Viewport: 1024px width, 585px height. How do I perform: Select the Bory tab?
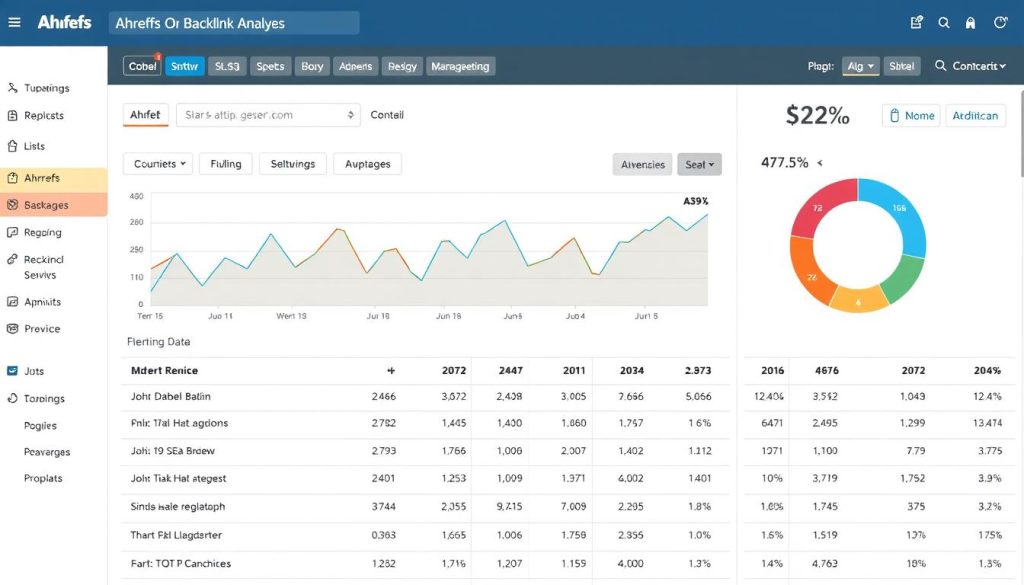[312, 66]
